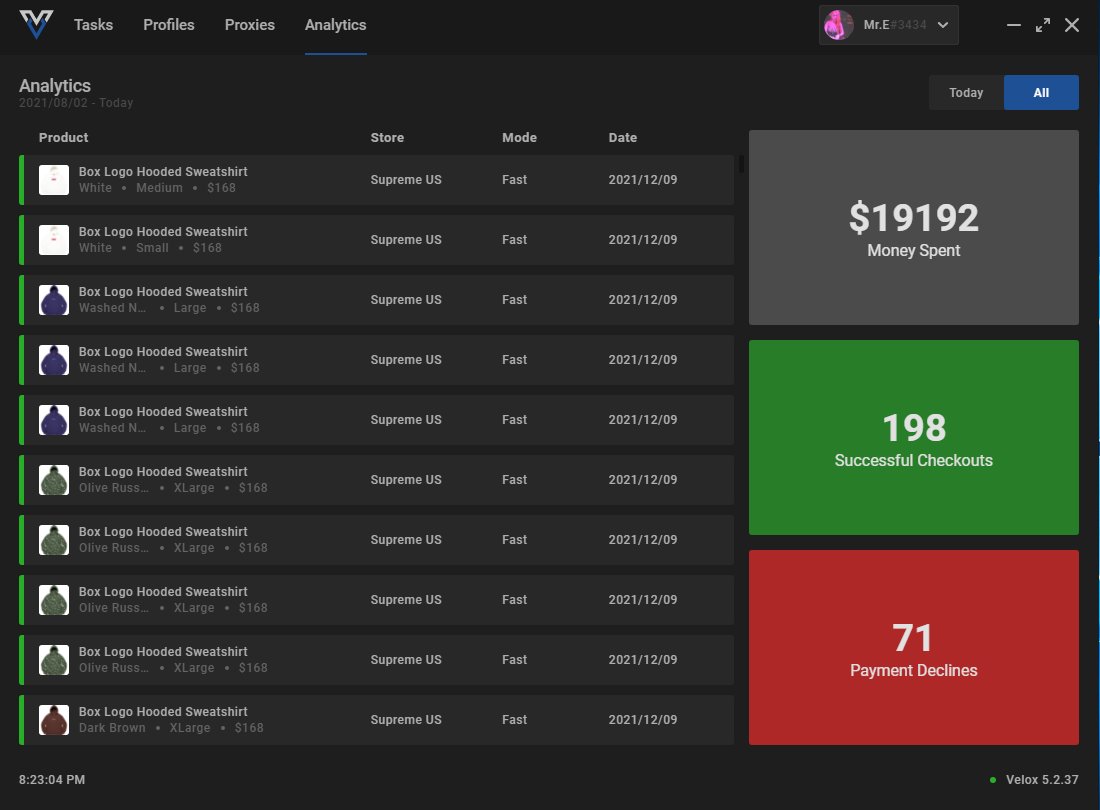The width and height of the screenshot is (1100, 810).
Task: Switch to the Profiles tab
Action: click(x=168, y=25)
